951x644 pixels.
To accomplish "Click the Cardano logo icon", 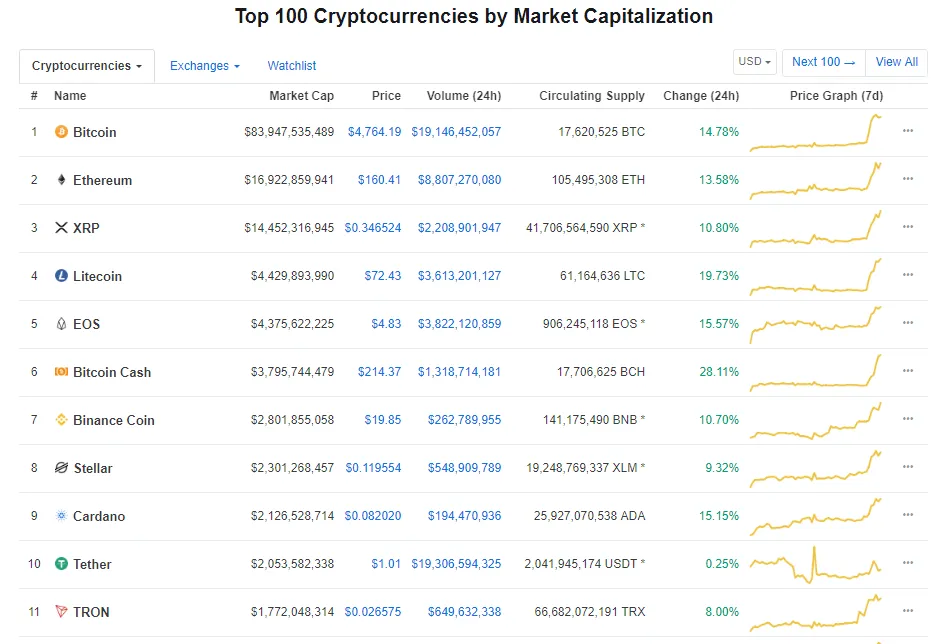I will coord(61,516).
